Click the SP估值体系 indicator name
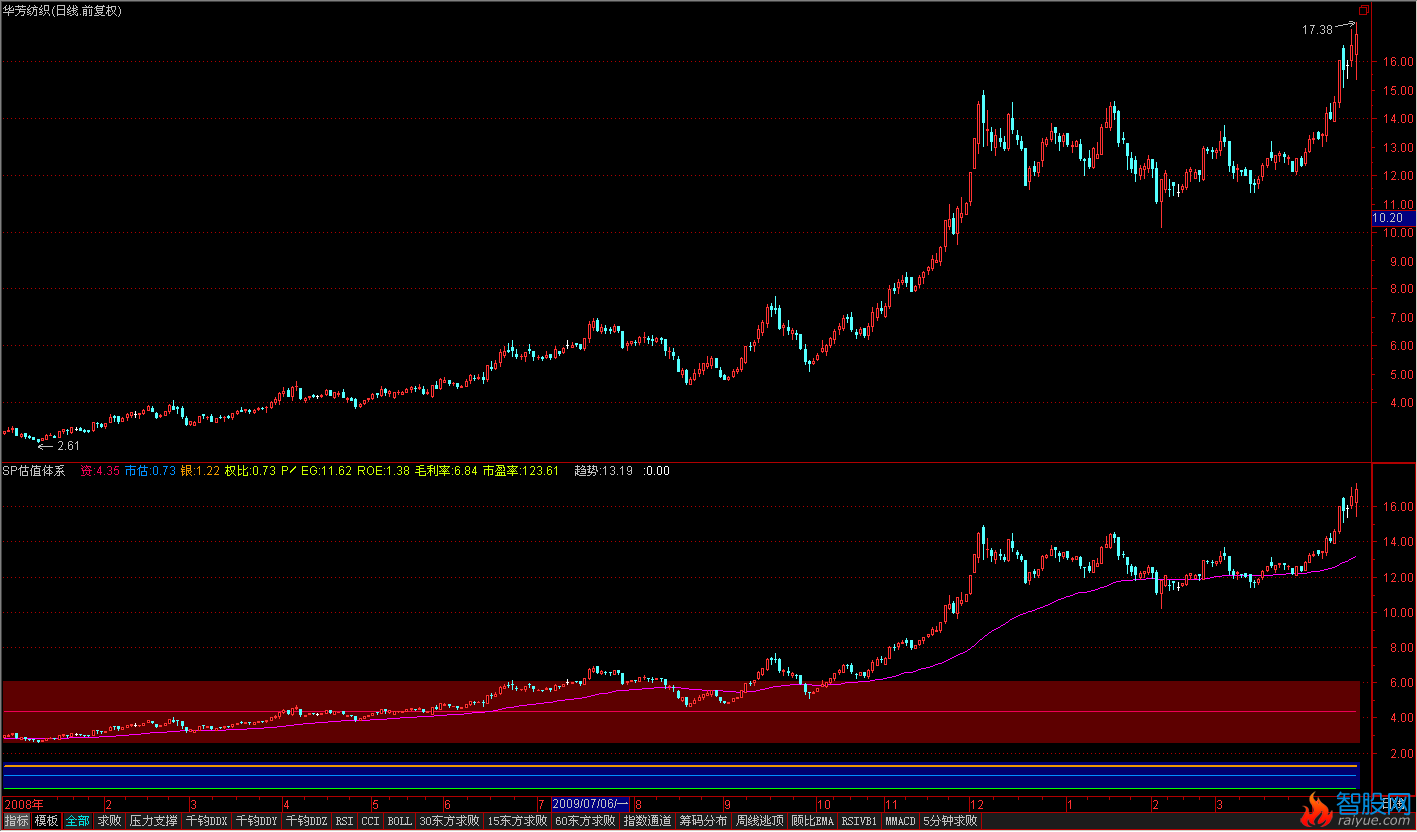Screen dimensions: 1417x832 (x=33, y=470)
